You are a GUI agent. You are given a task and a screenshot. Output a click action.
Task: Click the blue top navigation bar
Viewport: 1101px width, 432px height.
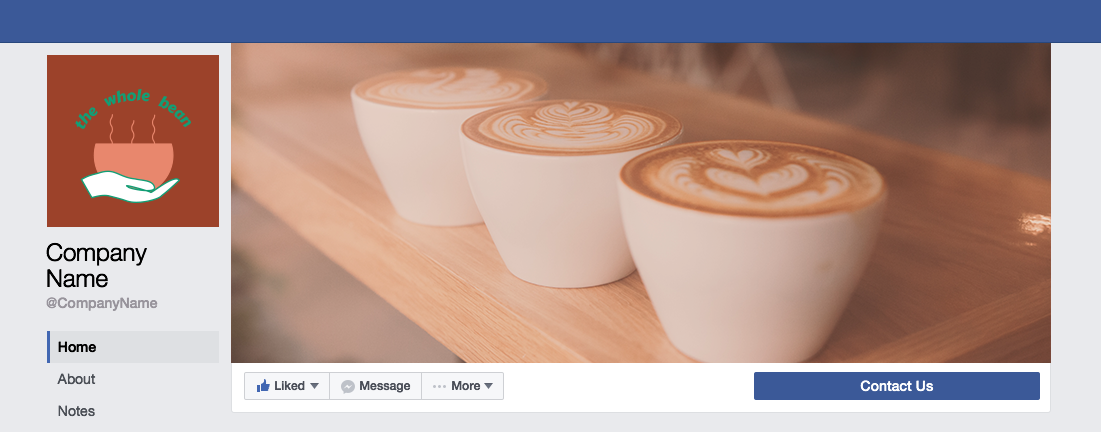(x=550, y=21)
